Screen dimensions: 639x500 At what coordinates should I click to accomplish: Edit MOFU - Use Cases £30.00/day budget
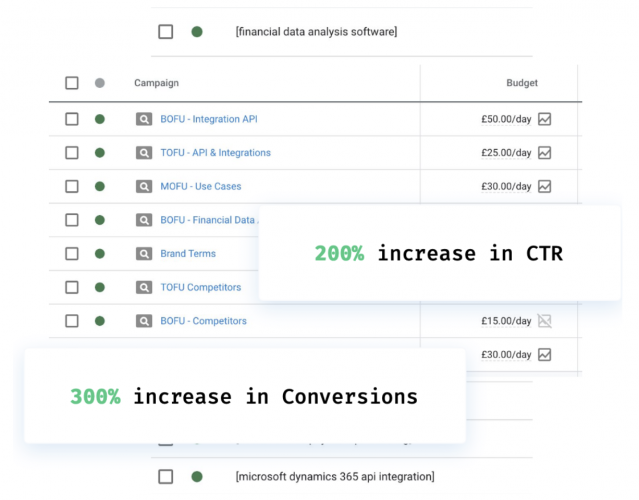pos(506,186)
